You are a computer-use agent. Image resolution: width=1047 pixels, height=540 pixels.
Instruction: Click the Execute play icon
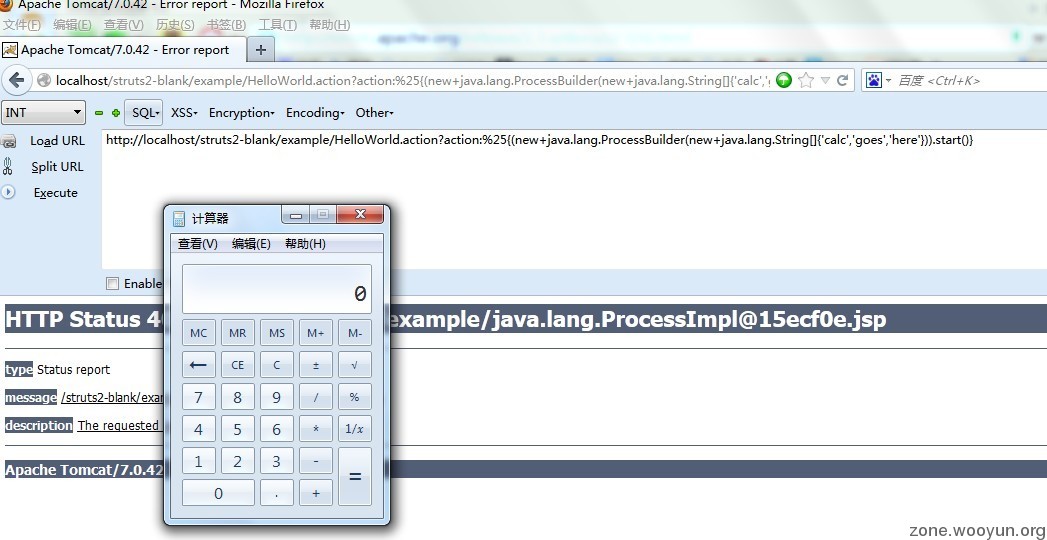tap(9, 192)
